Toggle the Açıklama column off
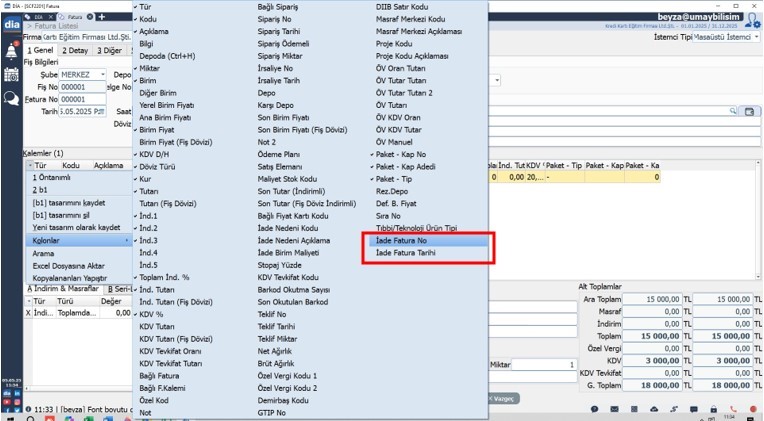The height and width of the screenshot is (421, 764). (x=157, y=30)
